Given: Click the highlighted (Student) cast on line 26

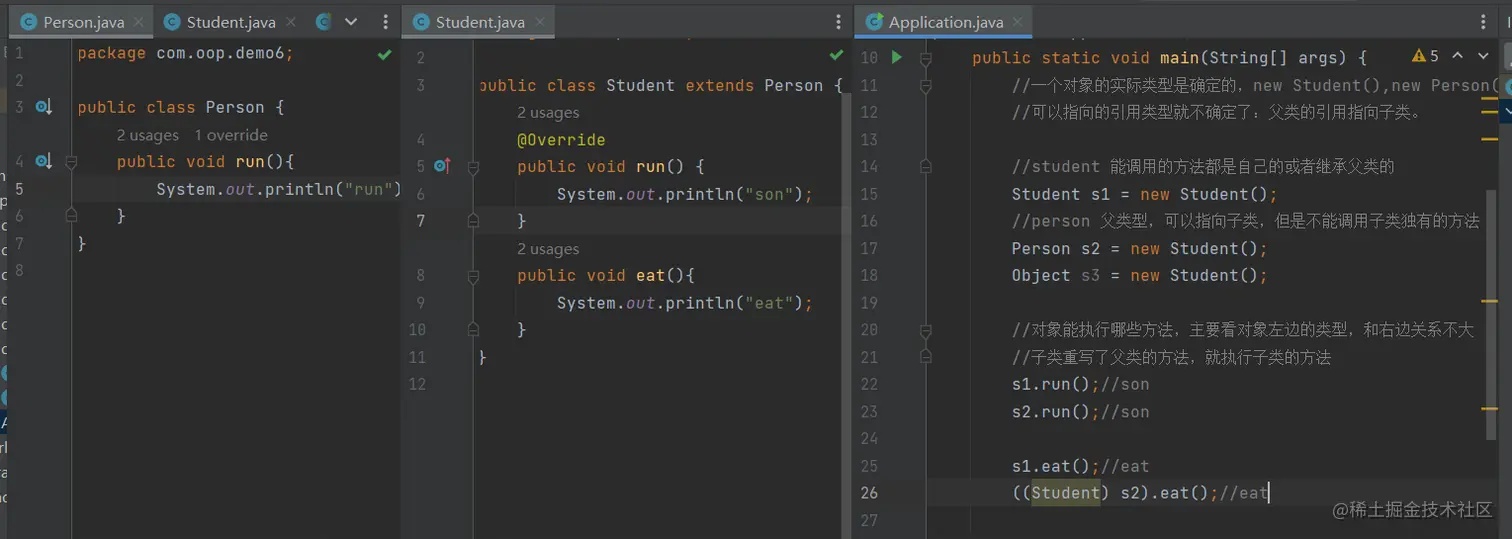Looking at the screenshot, I should (1066, 493).
